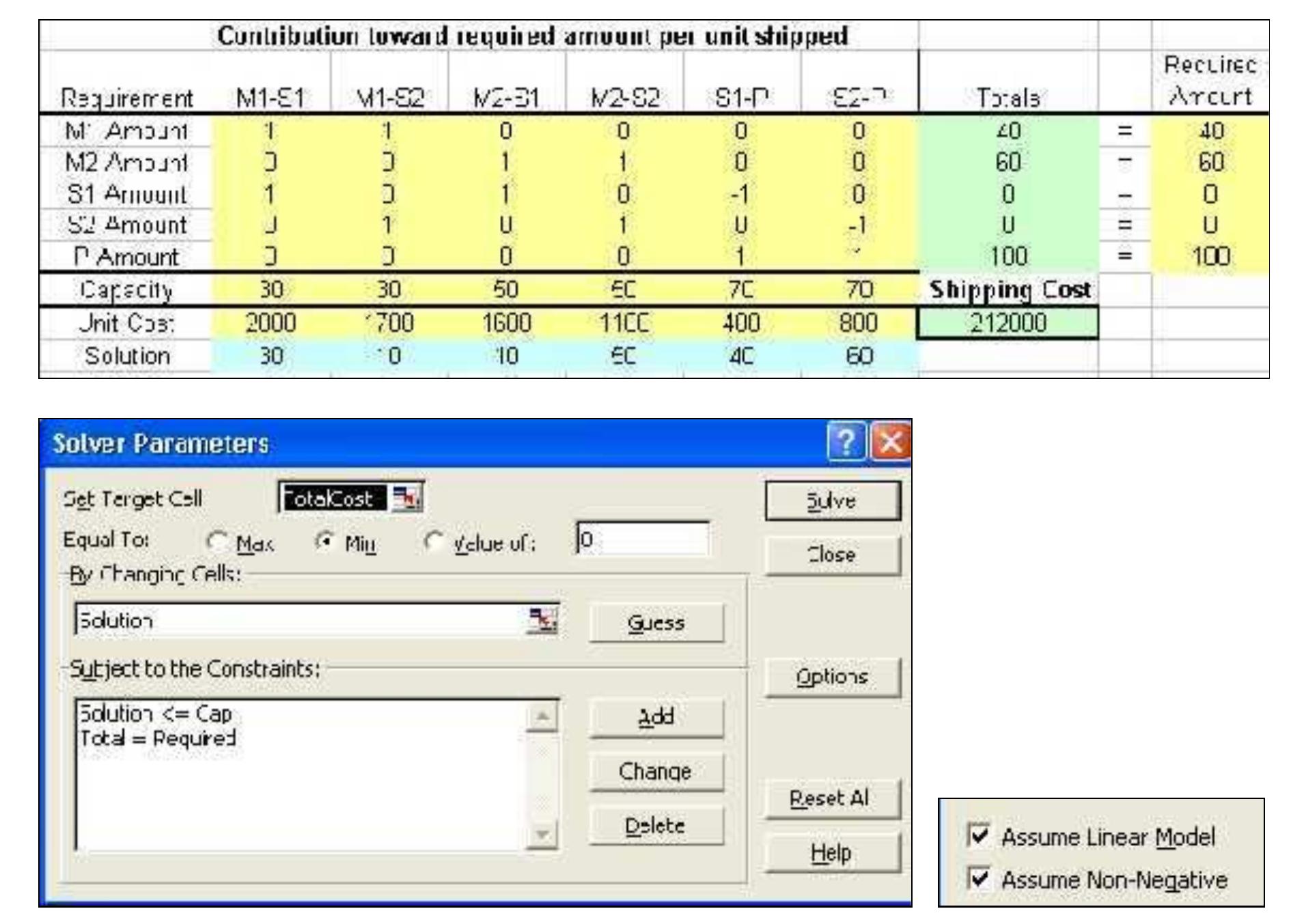Click Unit Cost cell 800

(859, 323)
